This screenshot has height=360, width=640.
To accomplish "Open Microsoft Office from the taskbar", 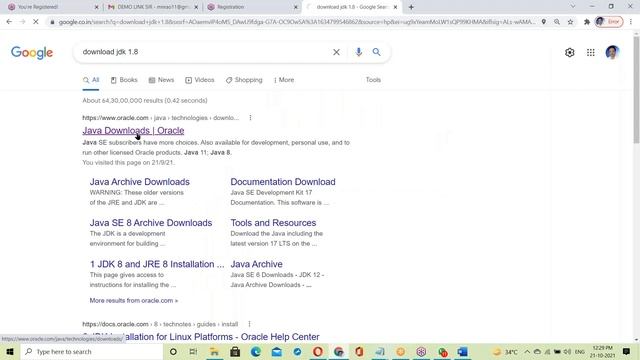I will (x=359, y=352).
